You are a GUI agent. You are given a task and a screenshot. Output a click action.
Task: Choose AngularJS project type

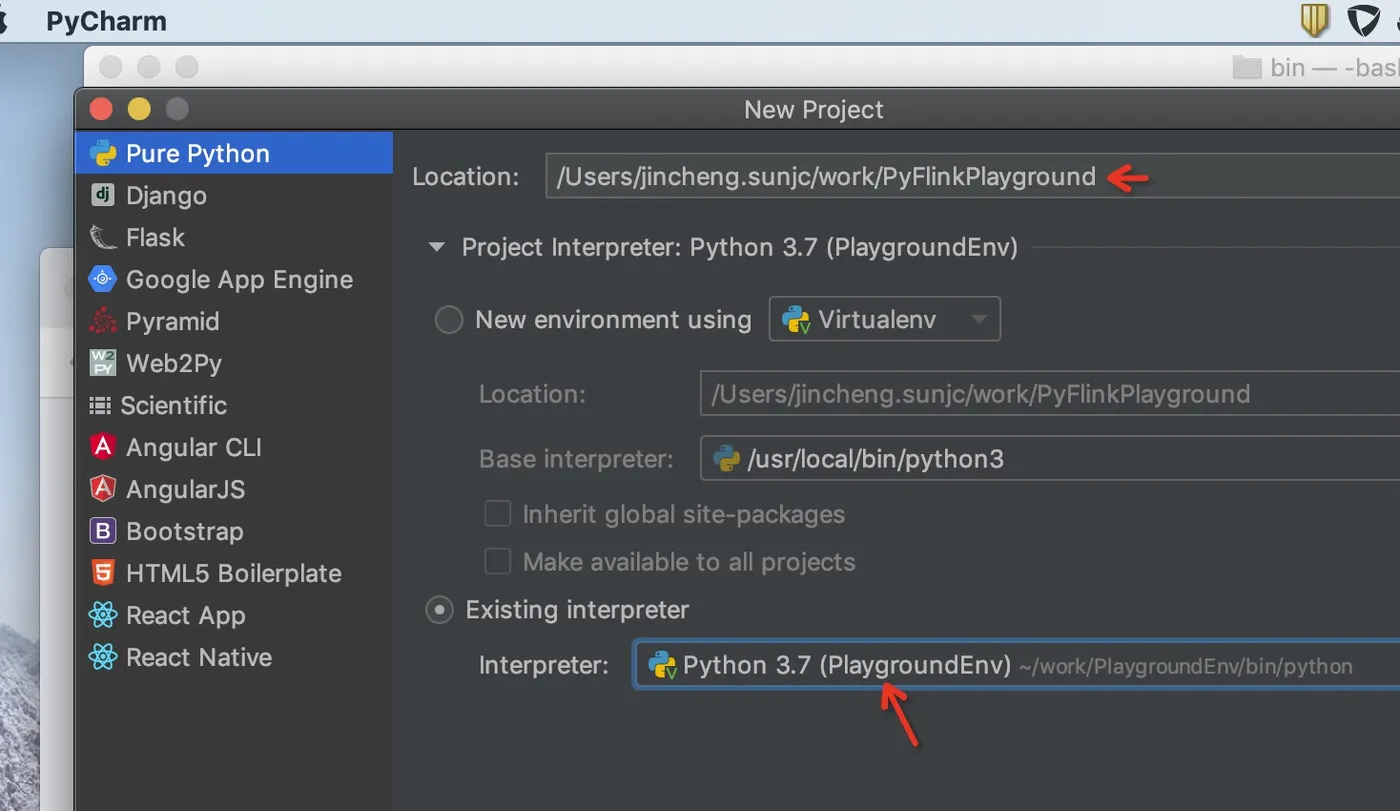coord(234,489)
